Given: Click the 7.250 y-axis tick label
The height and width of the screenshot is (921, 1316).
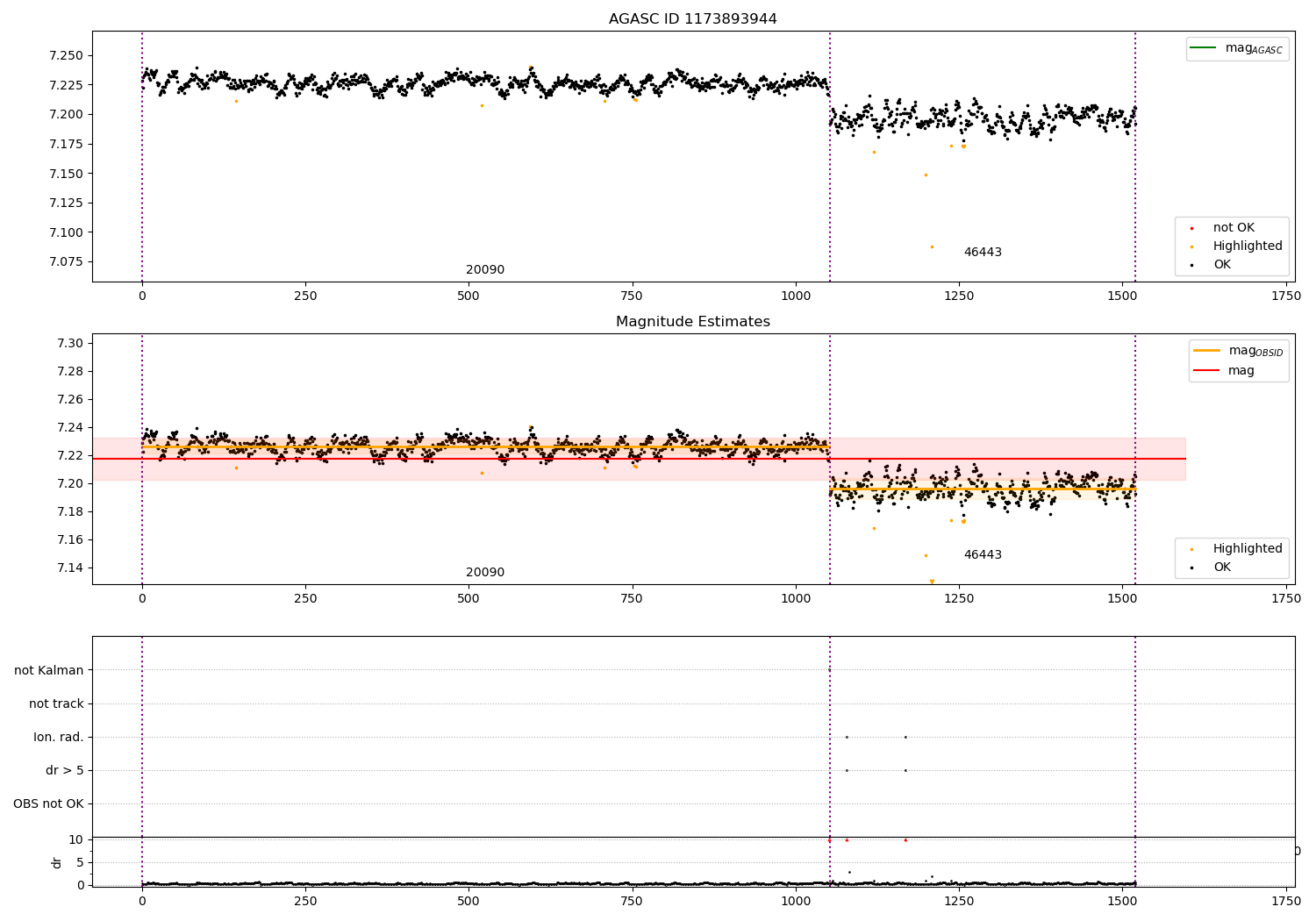Looking at the screenshot, I should 67,56.
